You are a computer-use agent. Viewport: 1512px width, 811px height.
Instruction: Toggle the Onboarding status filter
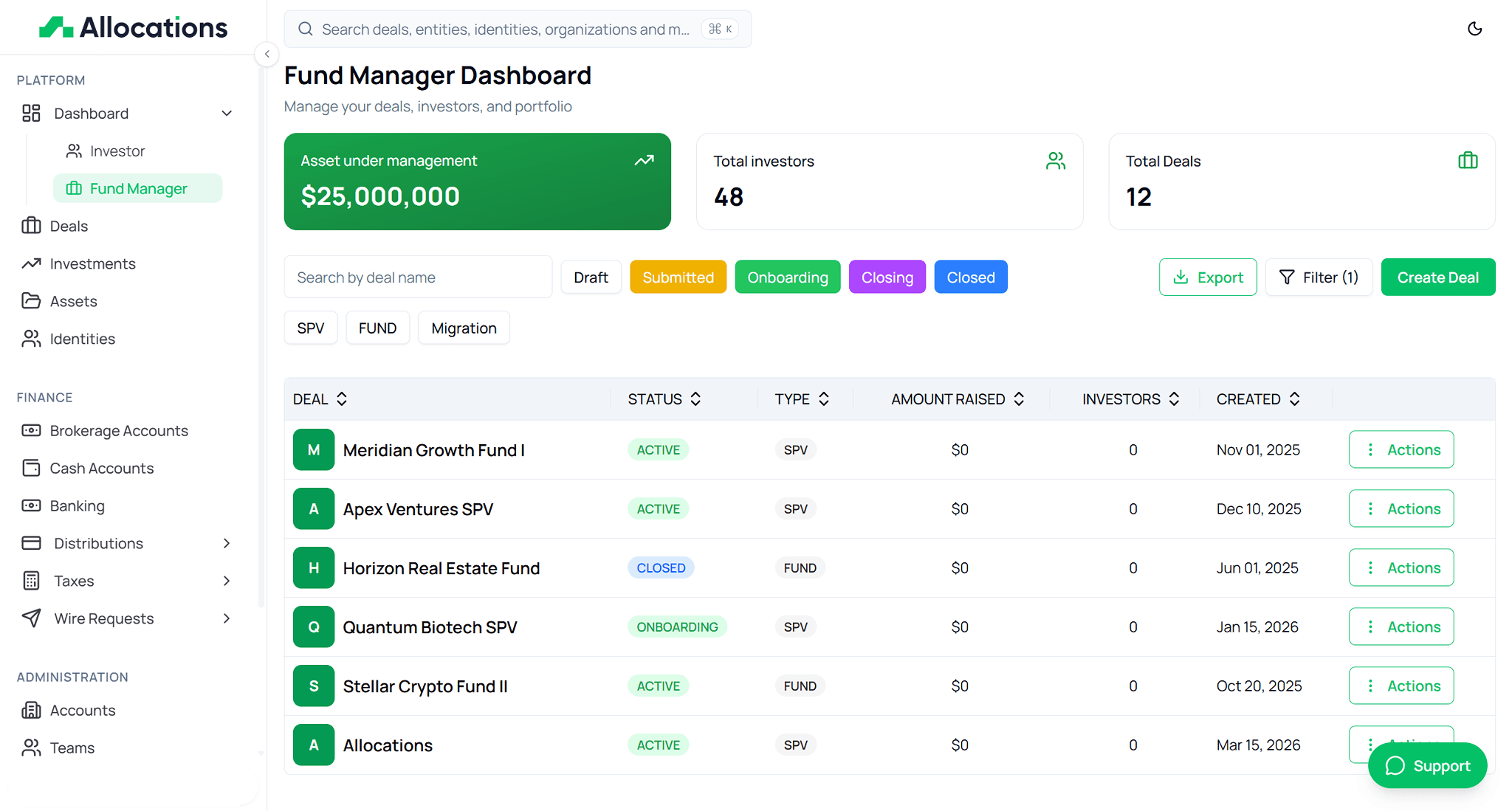(x=787, y=277)
